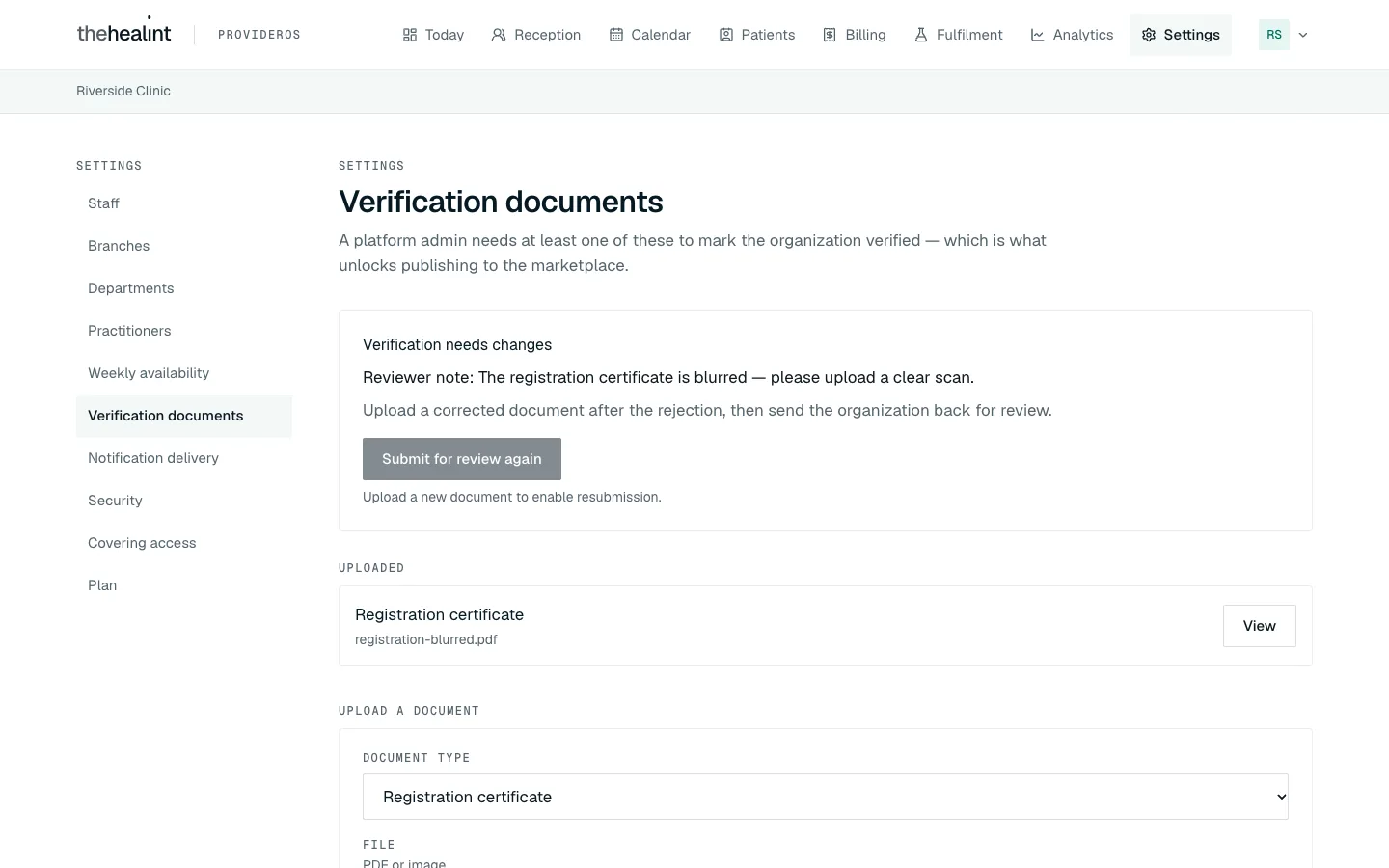Open Practitioners settings
The width and height of the screenshot is (1389, 868).
point(184,331)
